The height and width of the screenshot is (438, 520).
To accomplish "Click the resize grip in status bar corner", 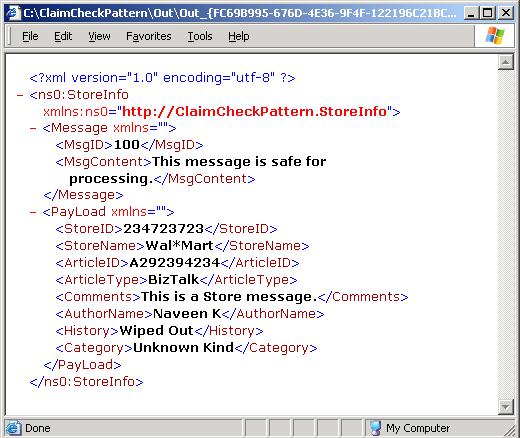I will click(509, 430).
